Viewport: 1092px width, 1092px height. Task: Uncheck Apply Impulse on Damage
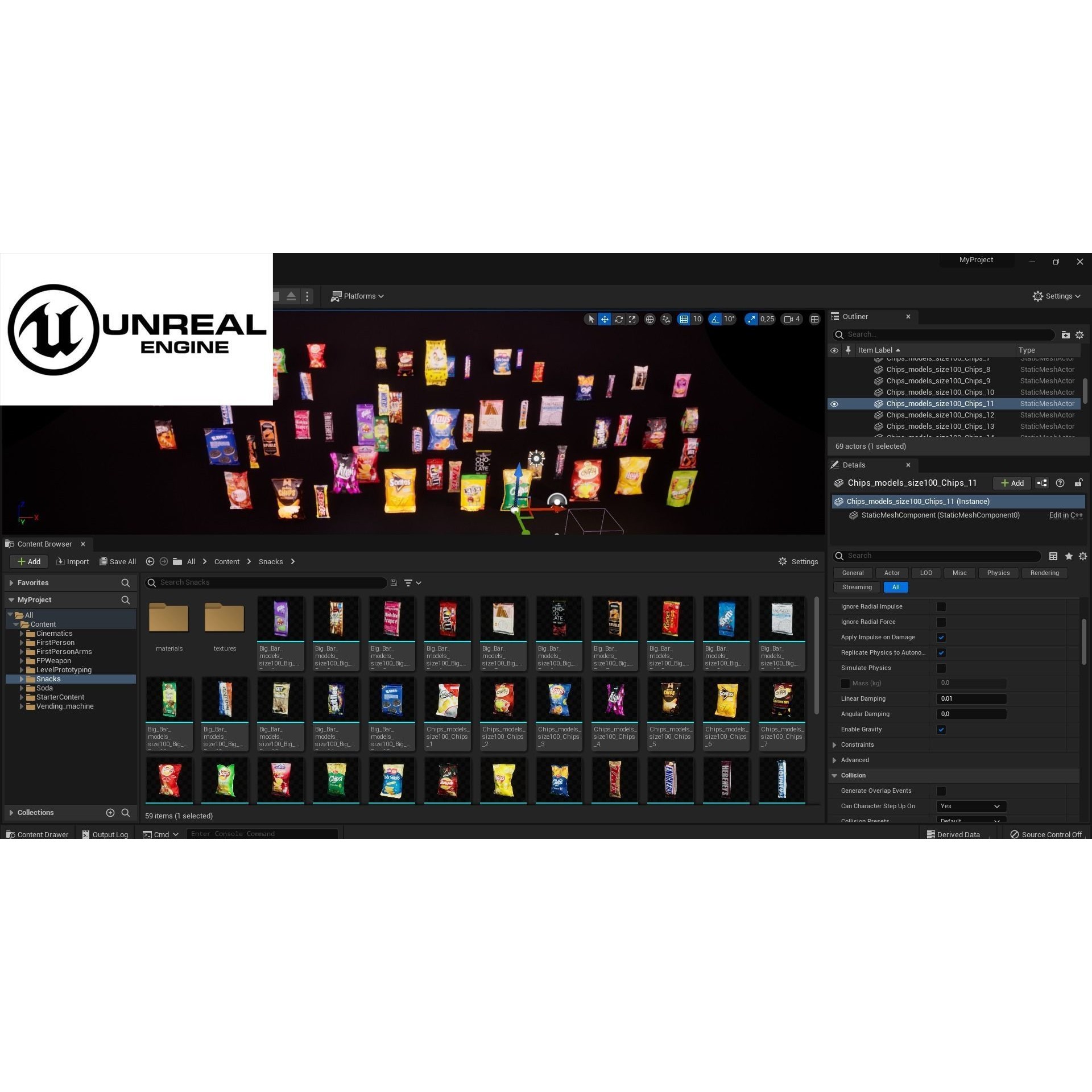[941, 638]
